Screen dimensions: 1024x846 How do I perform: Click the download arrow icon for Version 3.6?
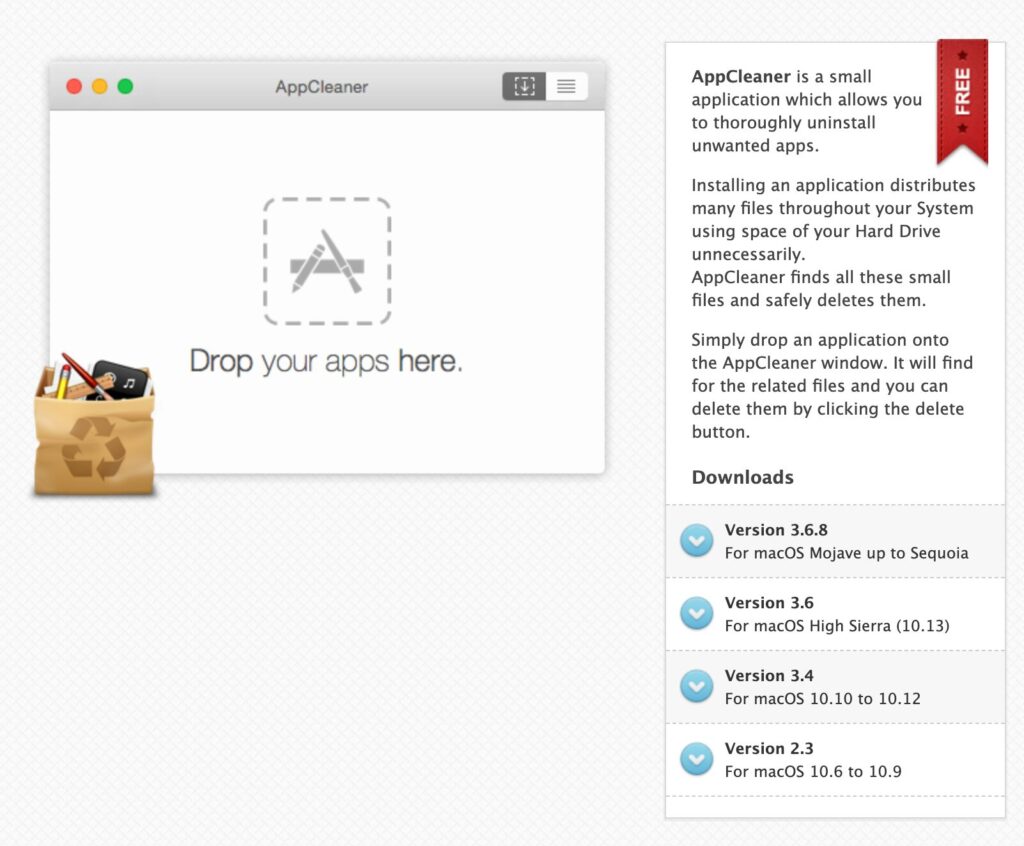697,613
